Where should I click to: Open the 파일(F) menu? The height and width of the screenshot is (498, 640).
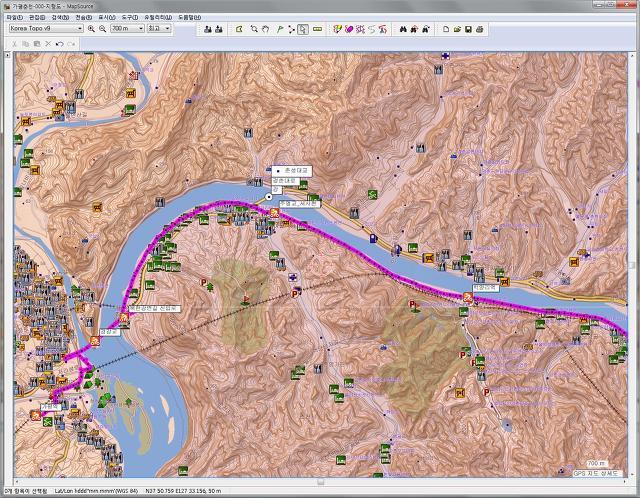pos(15,18)
